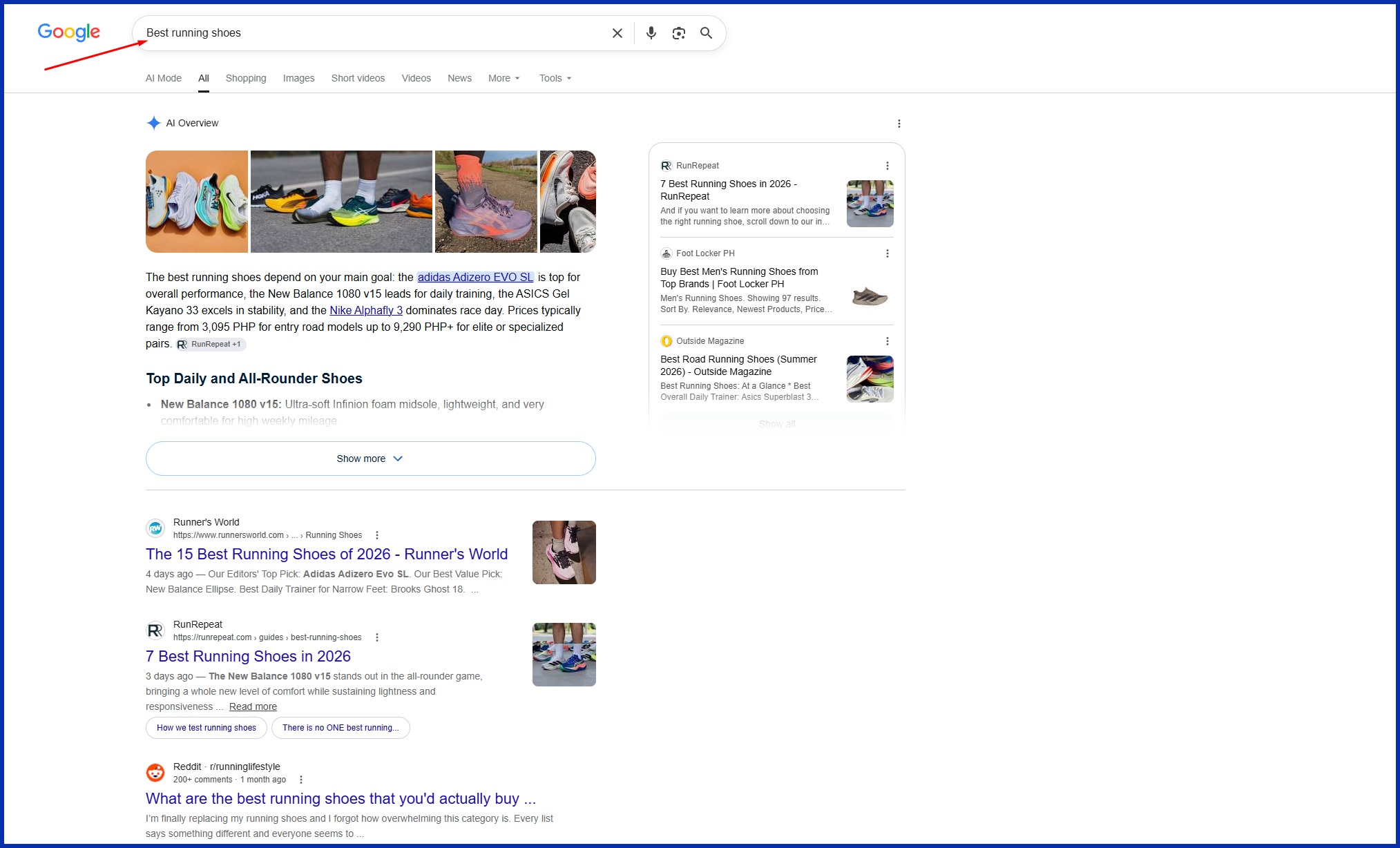
Task: Click 'Top Daily and All-Rounder Shoes' heading
Action: (254, 378)
